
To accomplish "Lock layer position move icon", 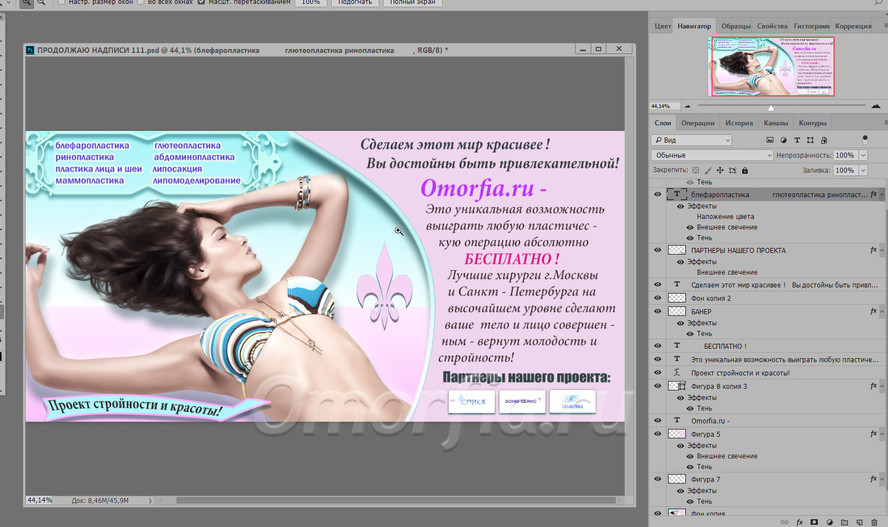I will [x=720, y=170].
